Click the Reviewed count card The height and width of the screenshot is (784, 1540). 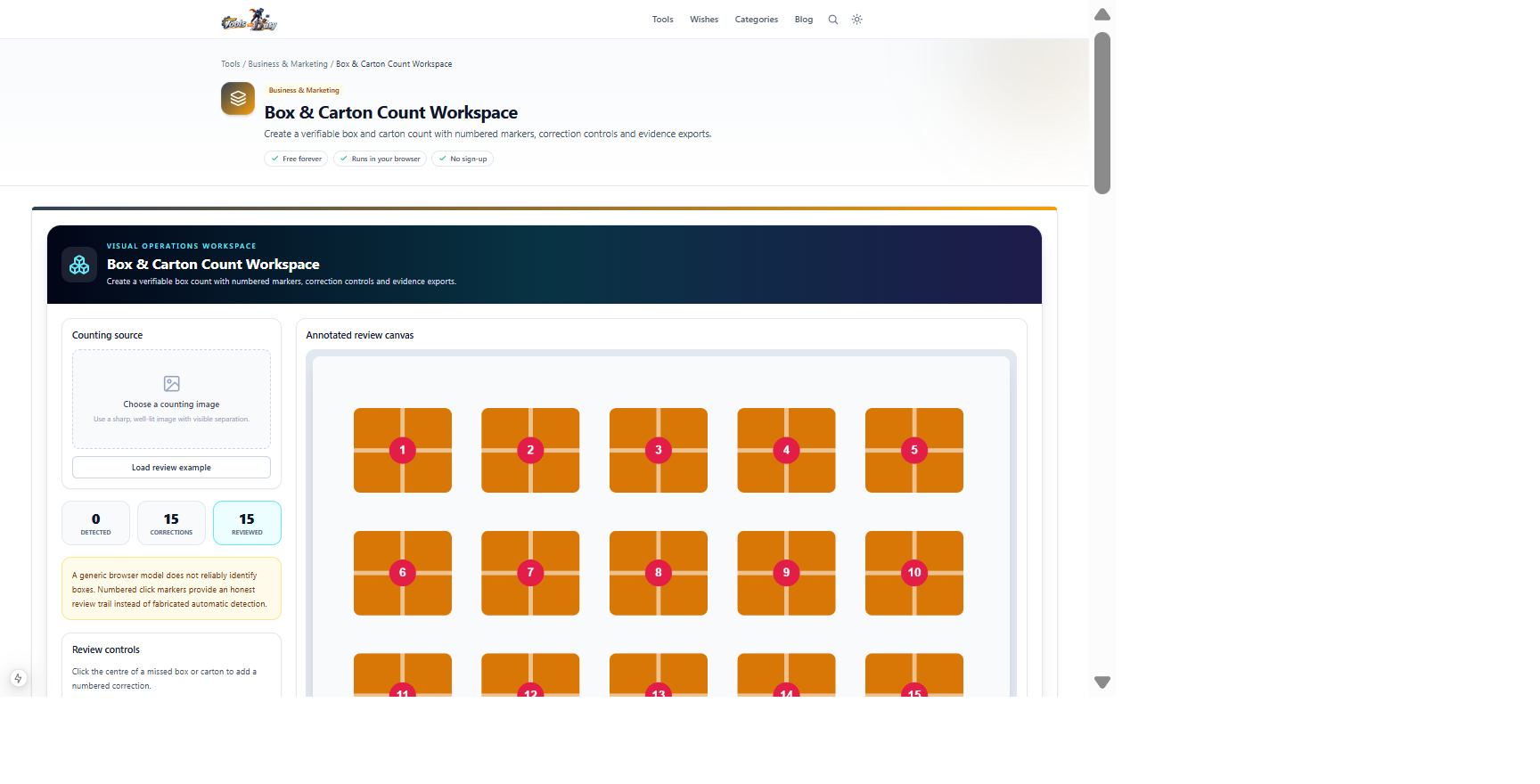click(247, 523)
